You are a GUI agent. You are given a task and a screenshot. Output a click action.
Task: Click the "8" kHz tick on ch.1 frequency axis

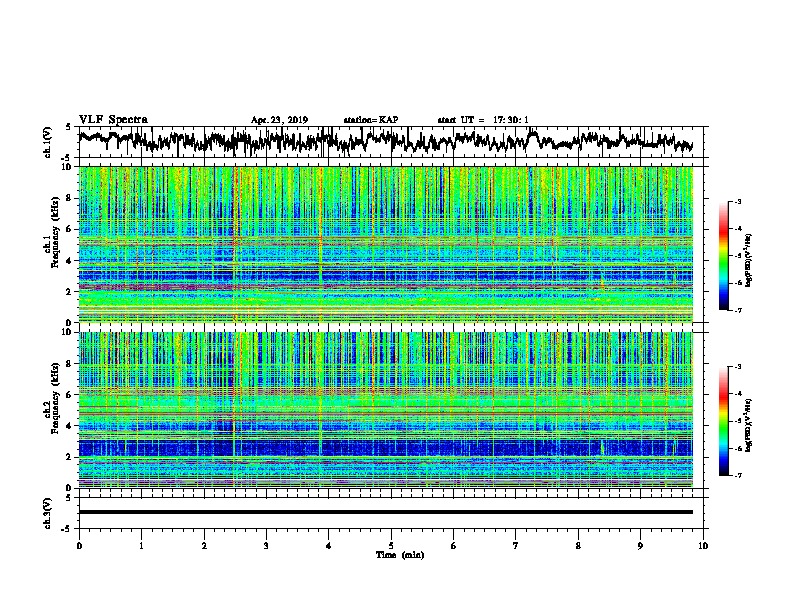coord(70,198)
